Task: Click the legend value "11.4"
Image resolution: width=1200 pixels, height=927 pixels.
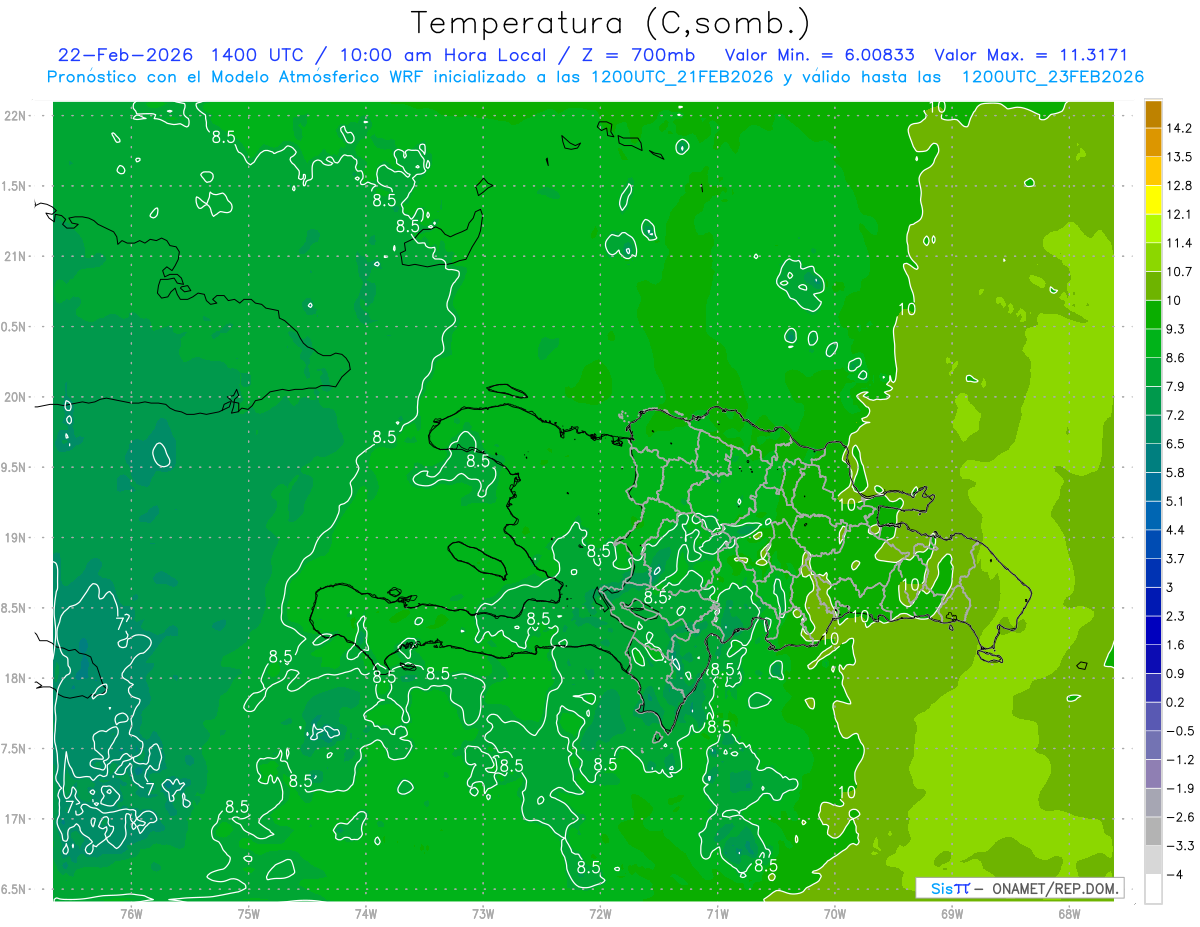Action: [x=1179, y=243]
